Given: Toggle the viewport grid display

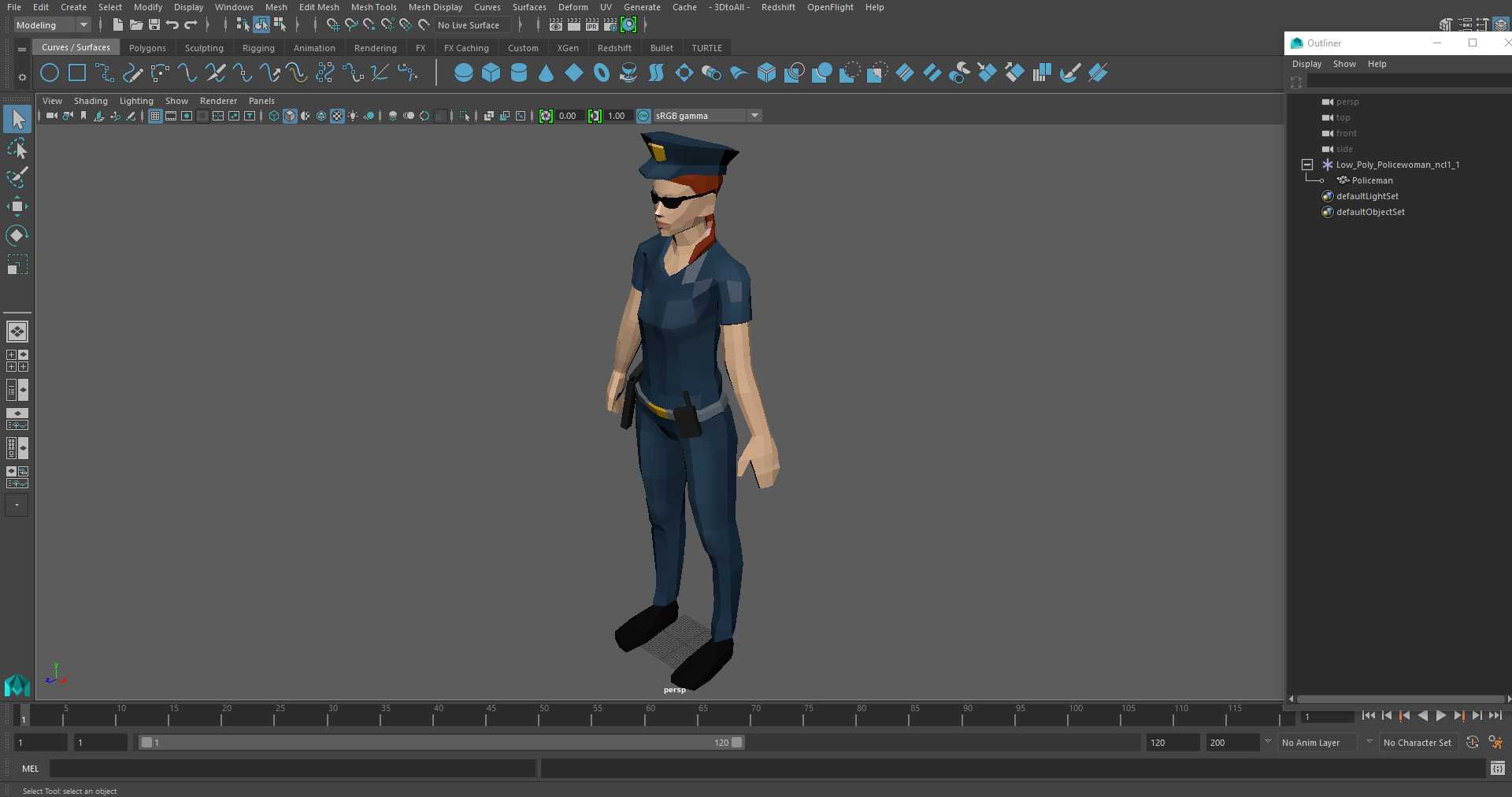Looking at the screenshot, I should 155,116.
